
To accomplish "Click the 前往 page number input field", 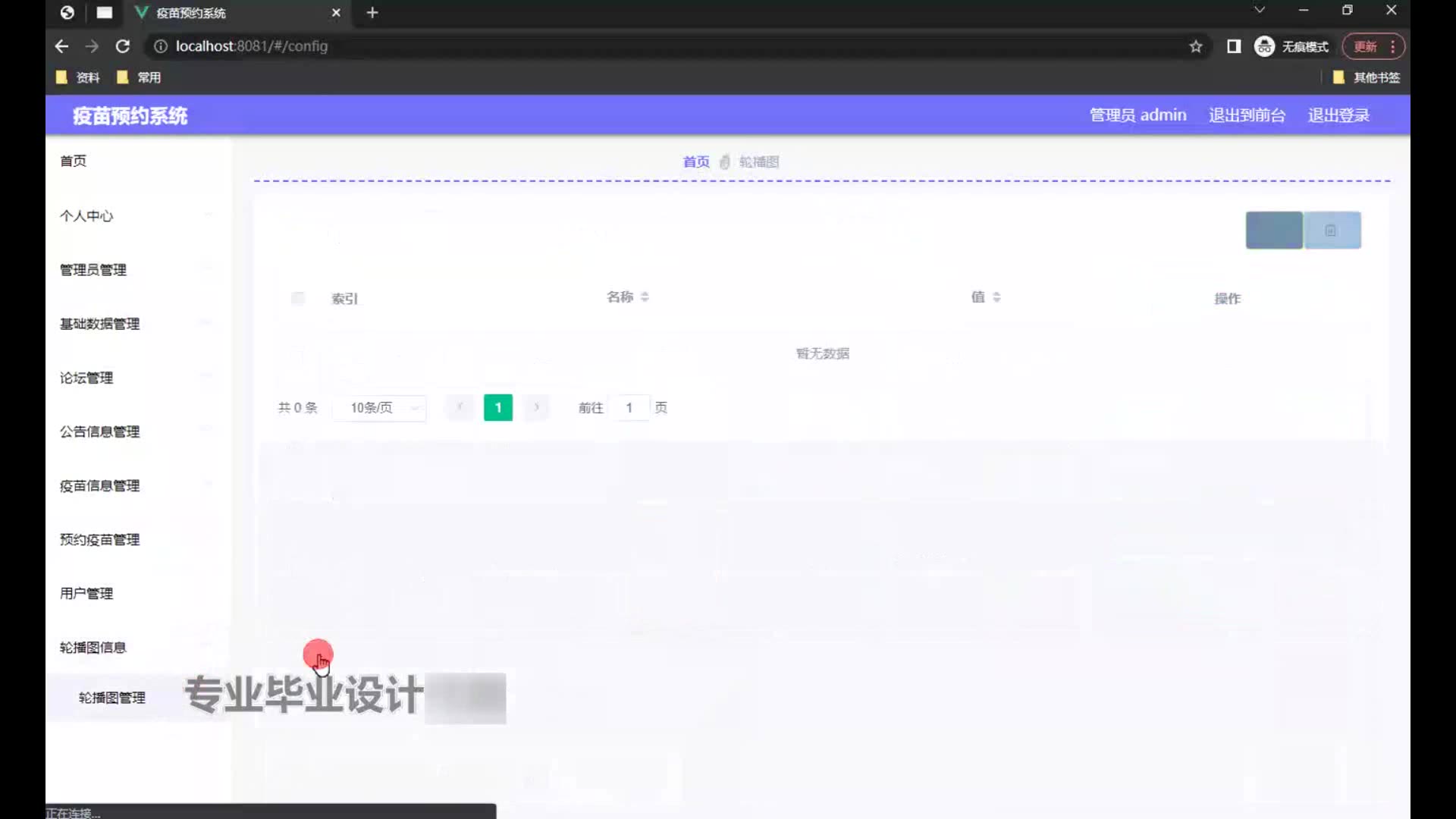I will click(629, 408).
